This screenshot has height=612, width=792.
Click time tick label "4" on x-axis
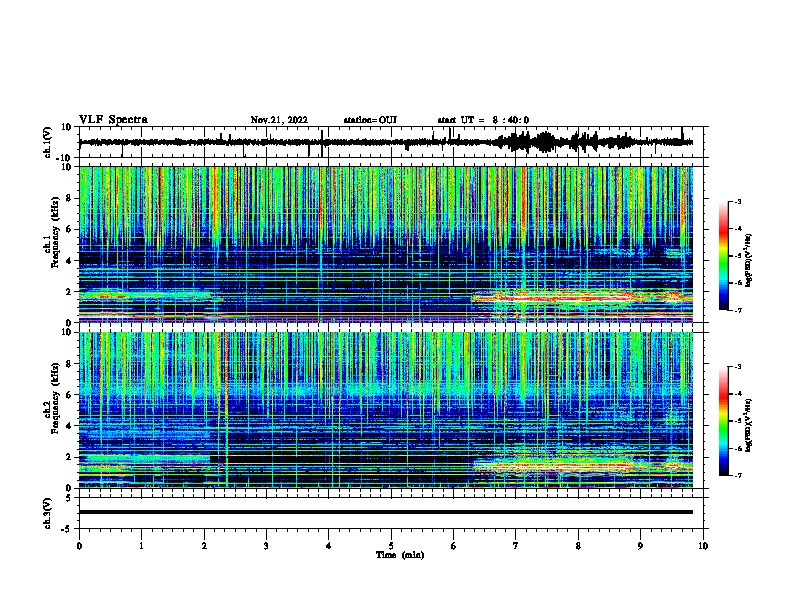point(329,546)
